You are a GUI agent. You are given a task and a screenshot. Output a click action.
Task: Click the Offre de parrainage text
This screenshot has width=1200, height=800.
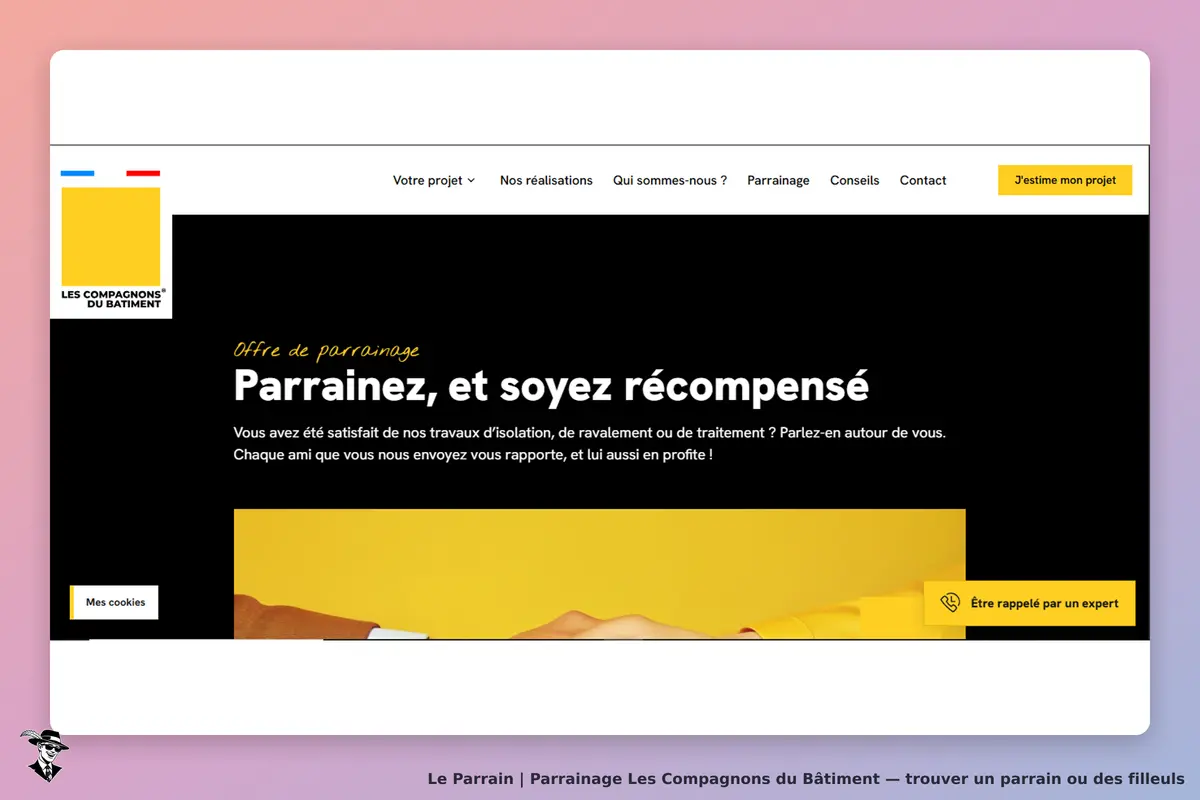click(327, 350)
